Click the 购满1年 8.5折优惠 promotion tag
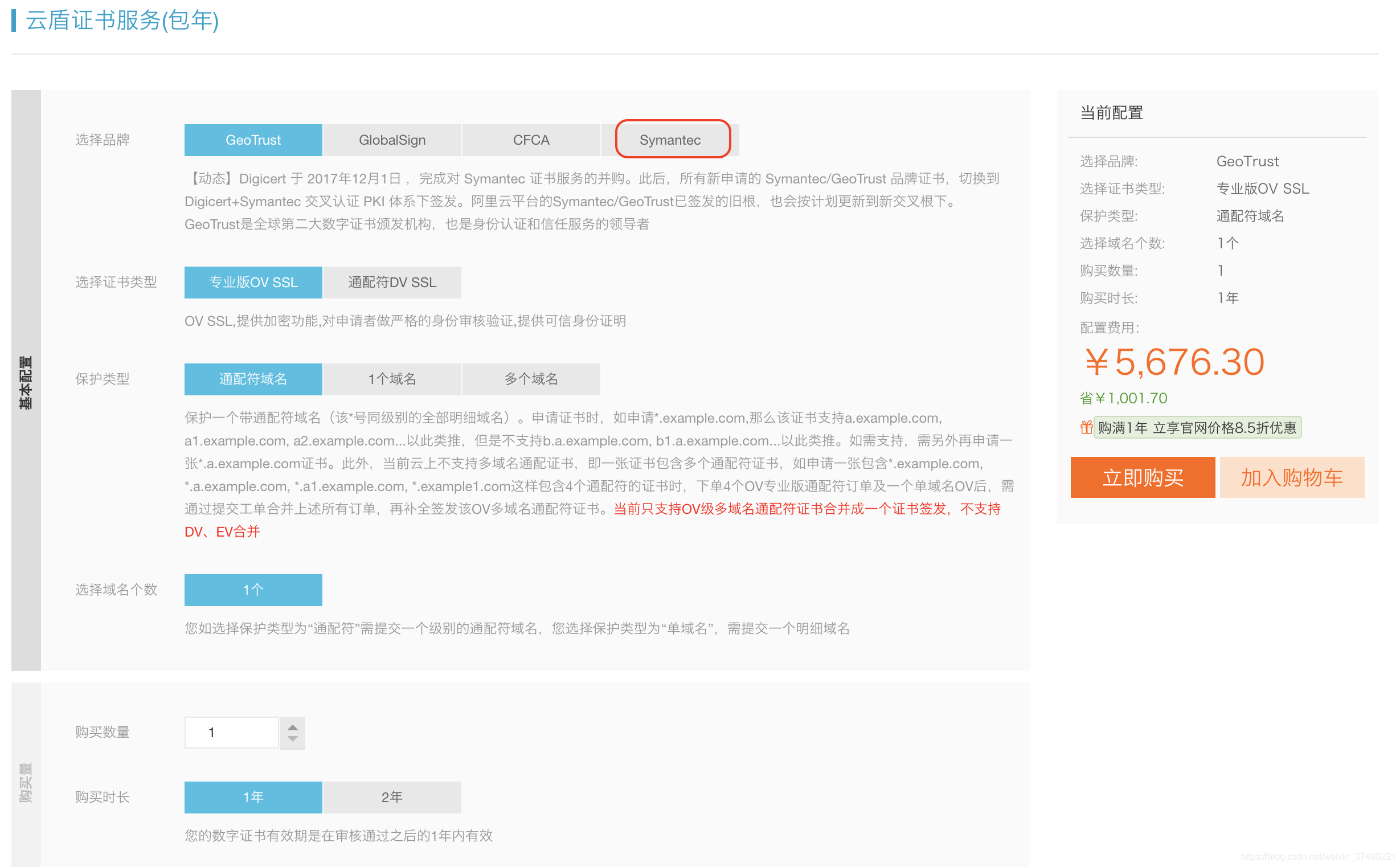This screenshot has width=1400, height=867. click(x=1197, y=428)
